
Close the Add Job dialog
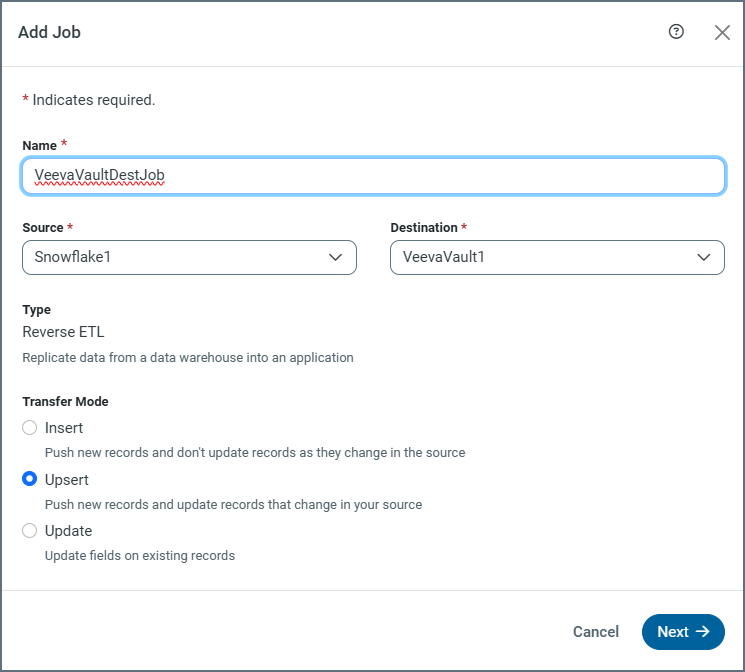722,32
